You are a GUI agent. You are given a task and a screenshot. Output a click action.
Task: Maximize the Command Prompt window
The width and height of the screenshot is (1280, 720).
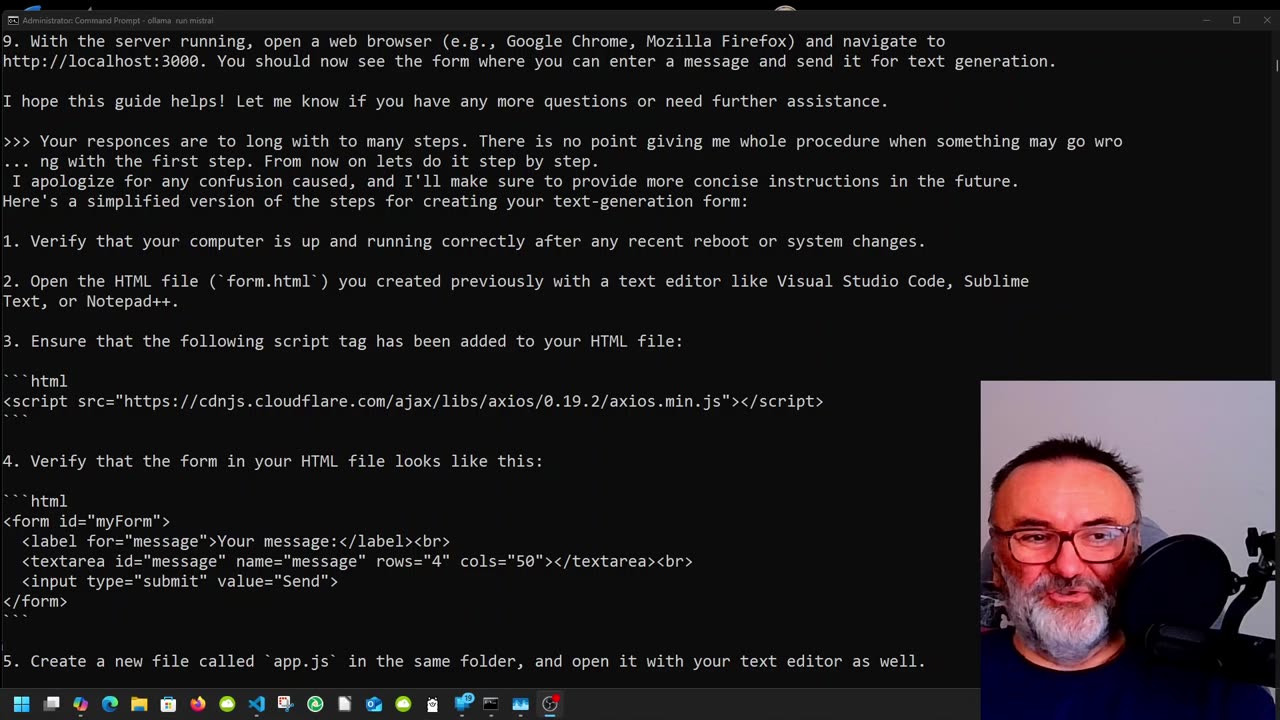tap(1236, 20)
